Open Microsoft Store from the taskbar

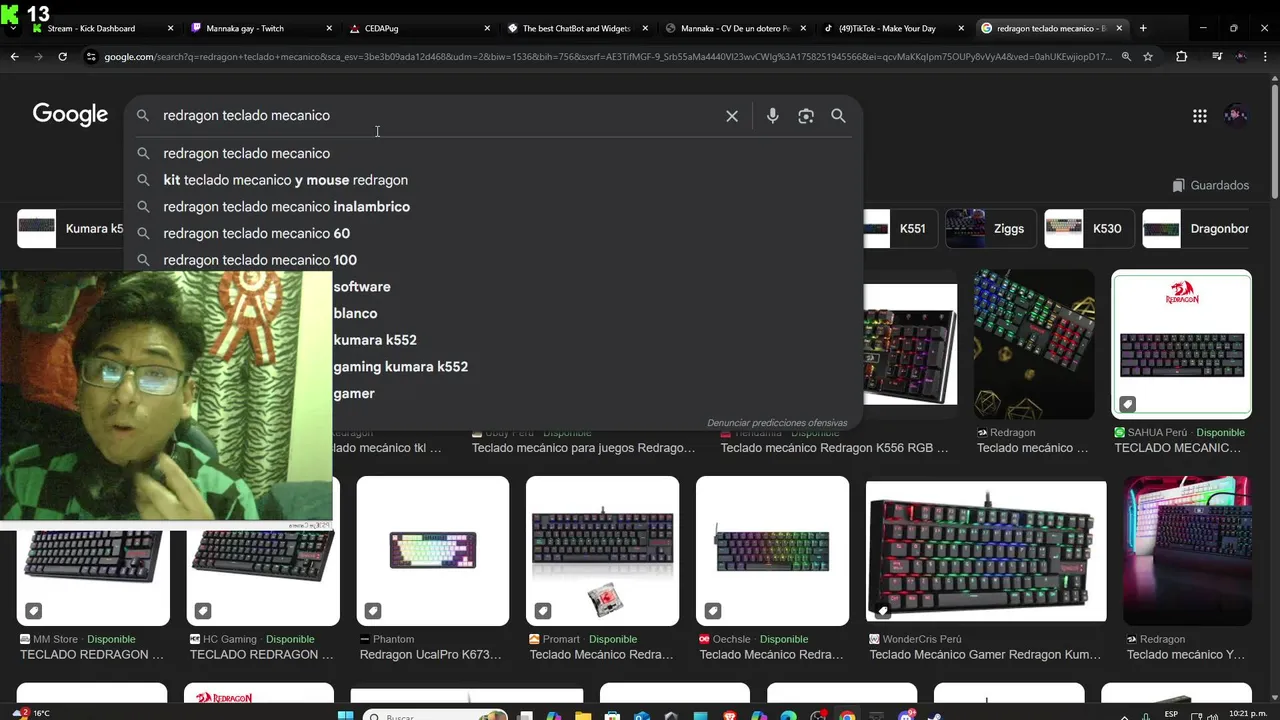(x=613, y=716)
